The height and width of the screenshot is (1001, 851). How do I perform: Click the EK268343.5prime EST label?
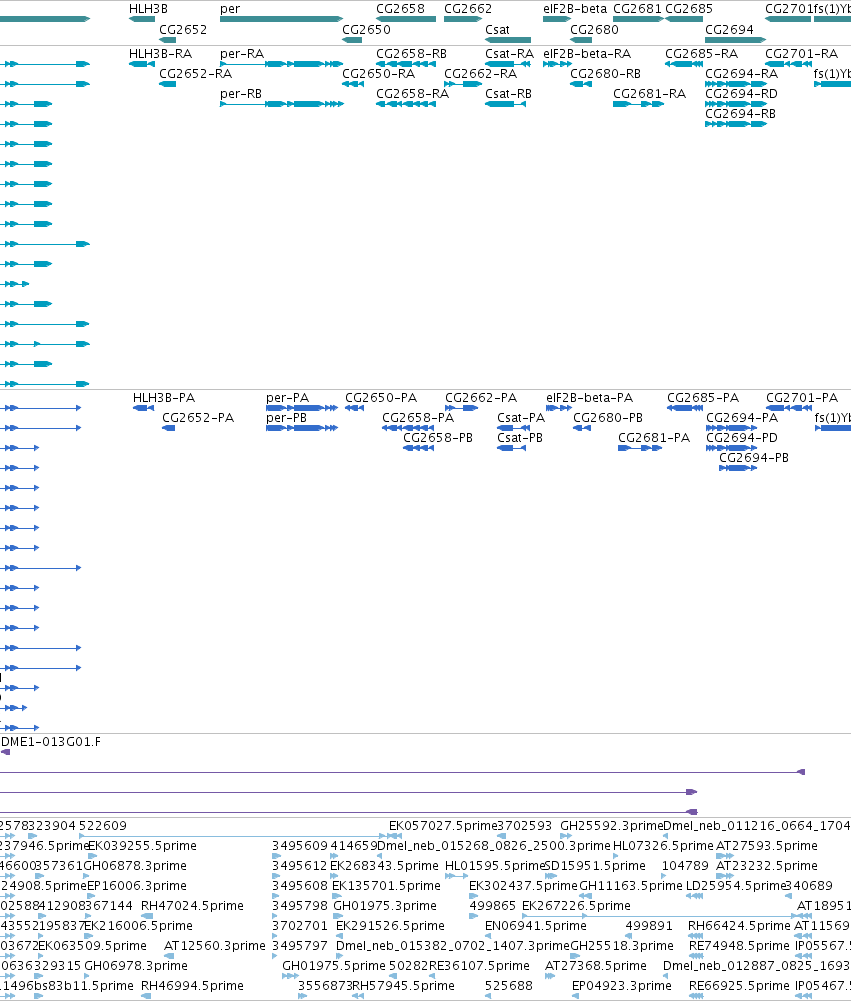click(x=384, y=866)
